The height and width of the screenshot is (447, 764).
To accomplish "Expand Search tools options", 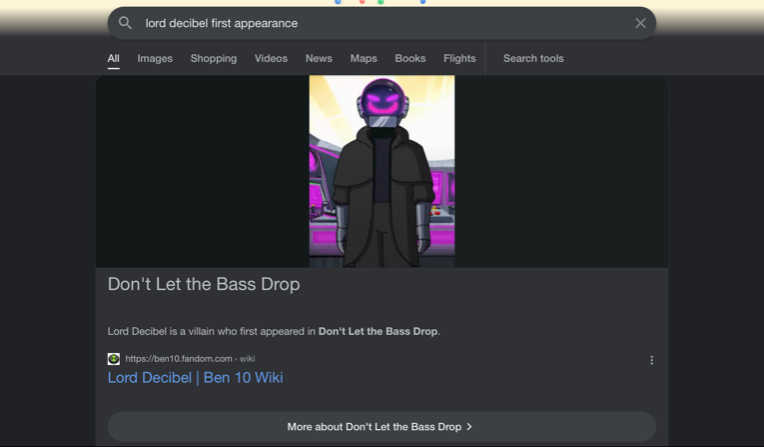I will (x=534, y=58).
